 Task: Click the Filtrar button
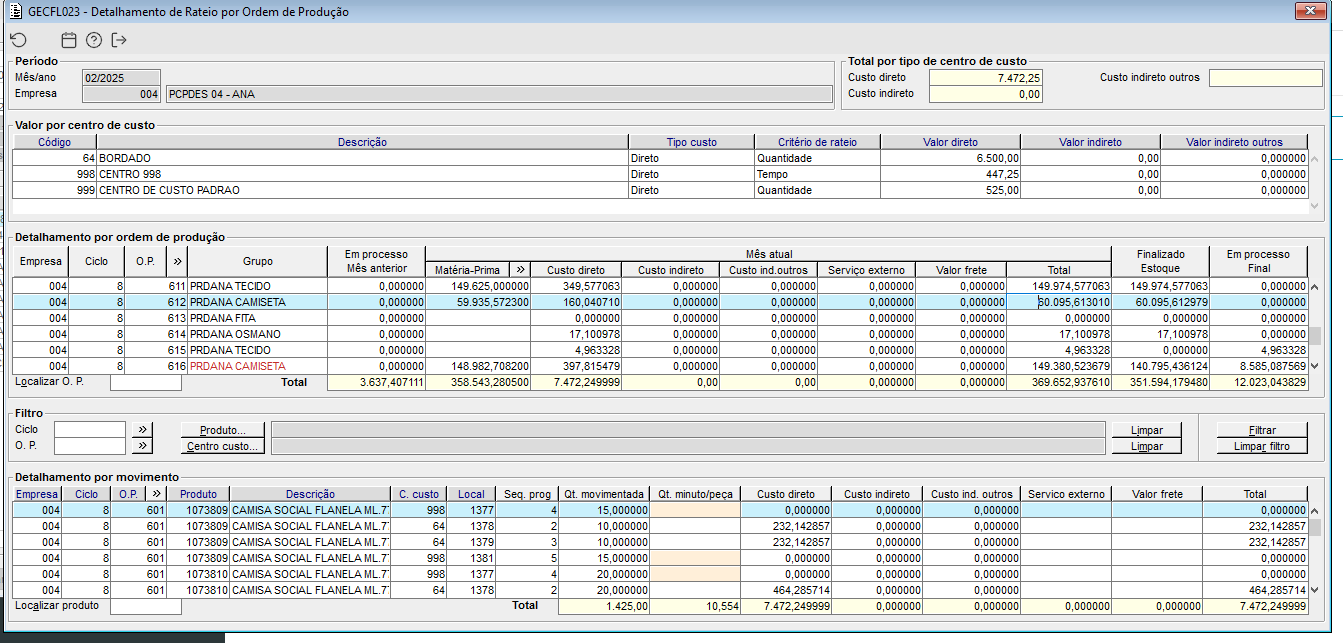(1261, 430)
